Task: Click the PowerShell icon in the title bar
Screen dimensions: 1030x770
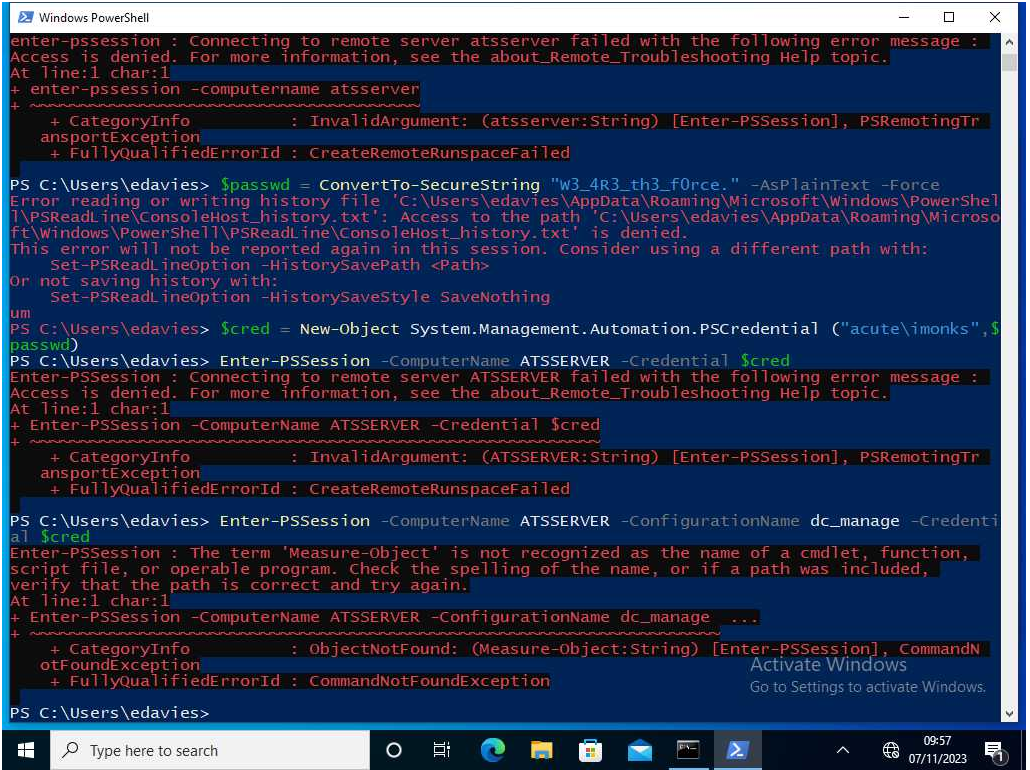Action: [x=26, y=17]
